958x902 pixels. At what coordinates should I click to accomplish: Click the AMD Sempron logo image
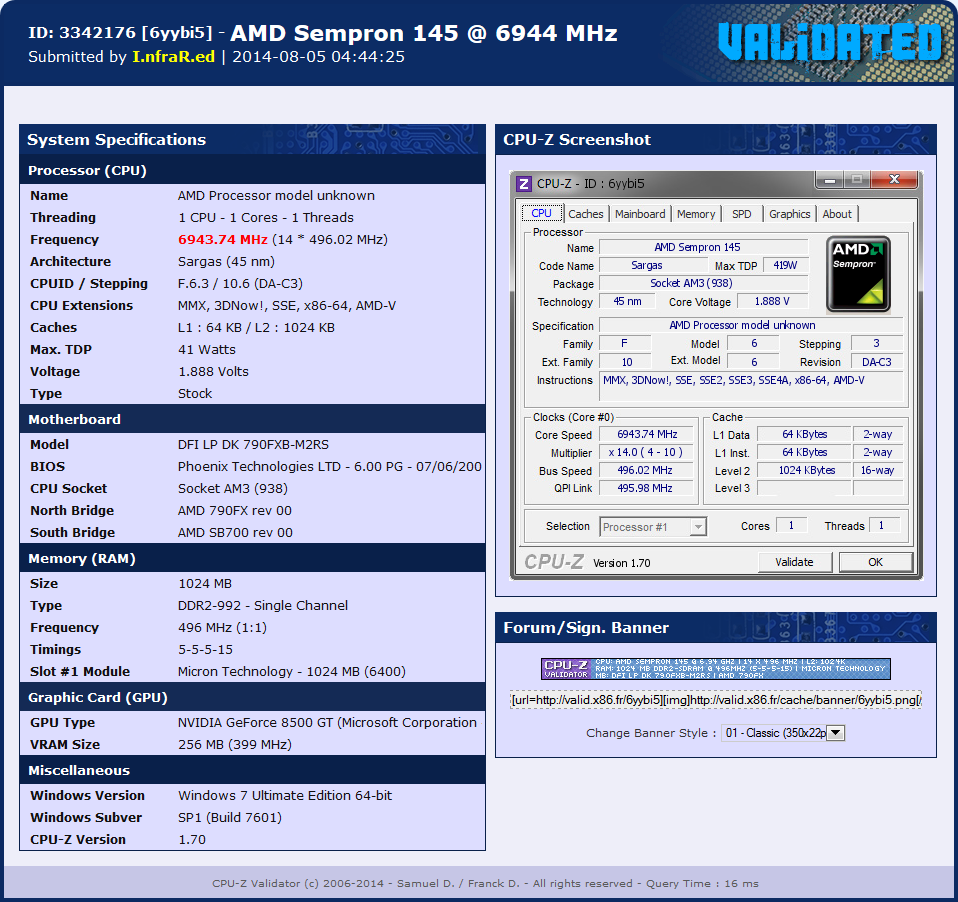(x=858, y=275)
